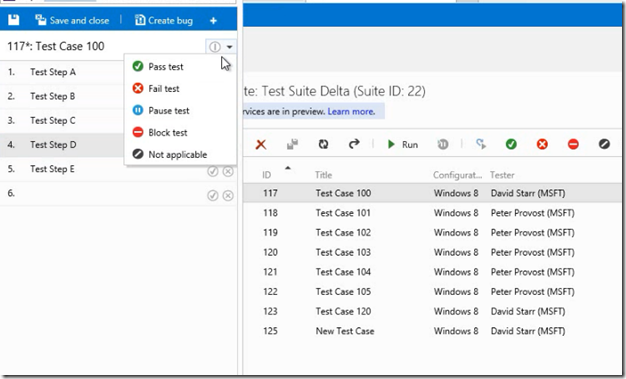Click the Create bug button

tap(164, 20)
